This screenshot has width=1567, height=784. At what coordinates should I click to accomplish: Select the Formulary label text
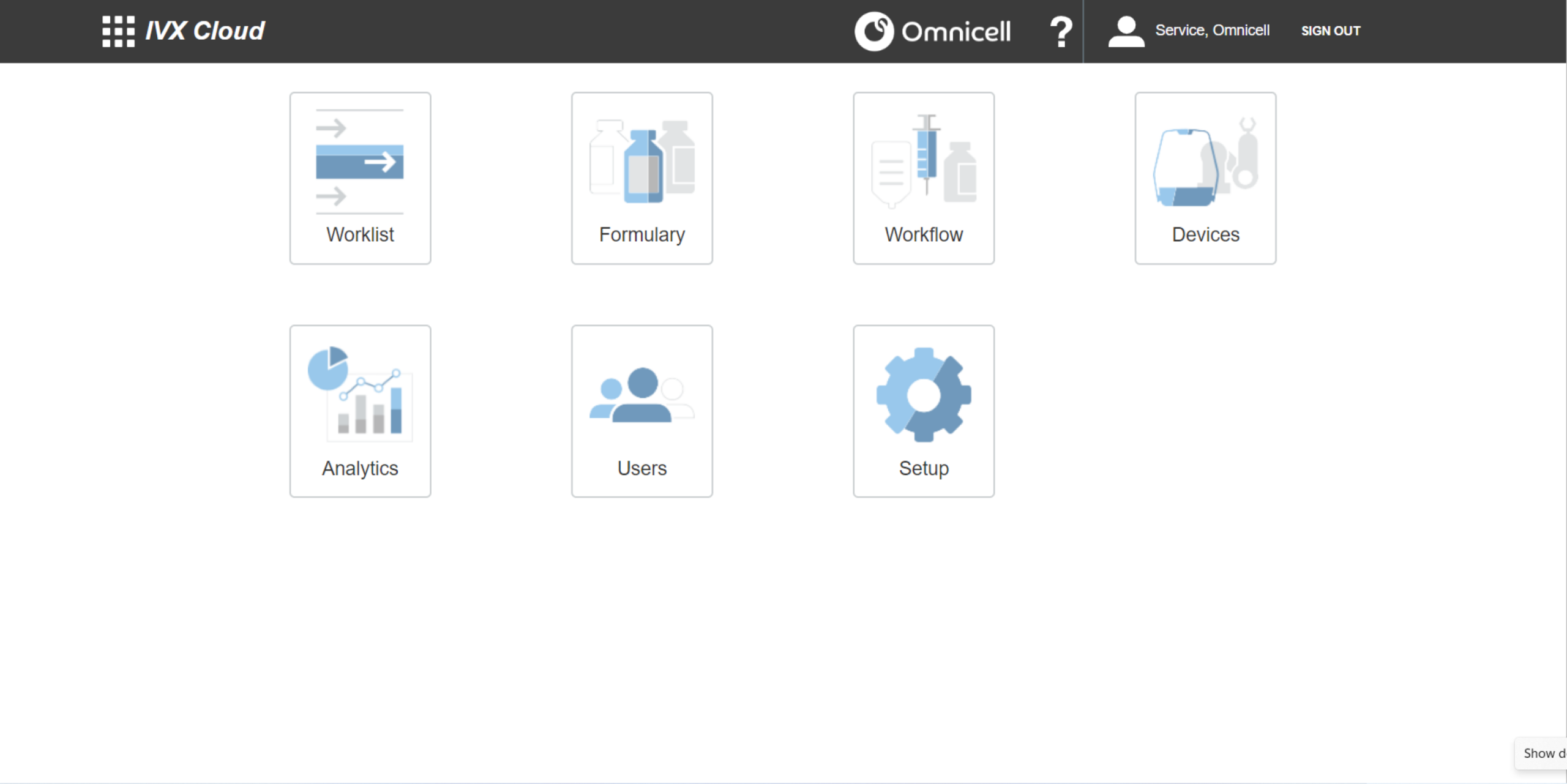(x=642, y=234)
